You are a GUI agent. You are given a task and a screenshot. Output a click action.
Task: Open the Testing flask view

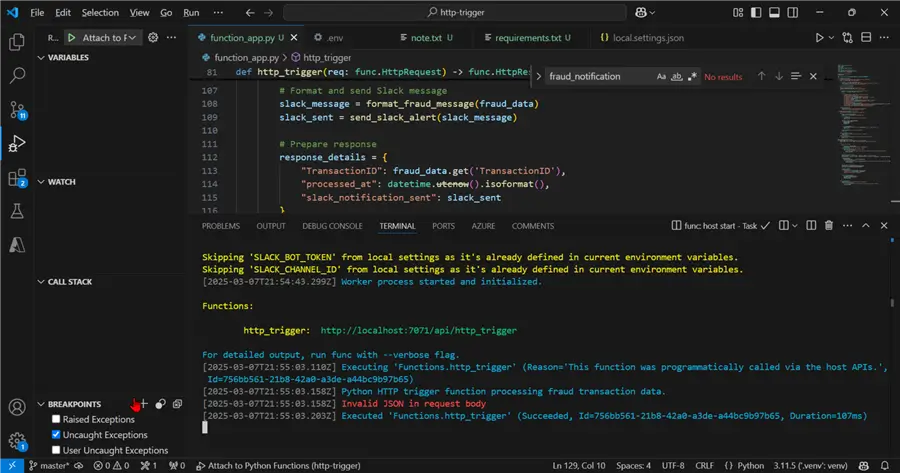(17, 211)
